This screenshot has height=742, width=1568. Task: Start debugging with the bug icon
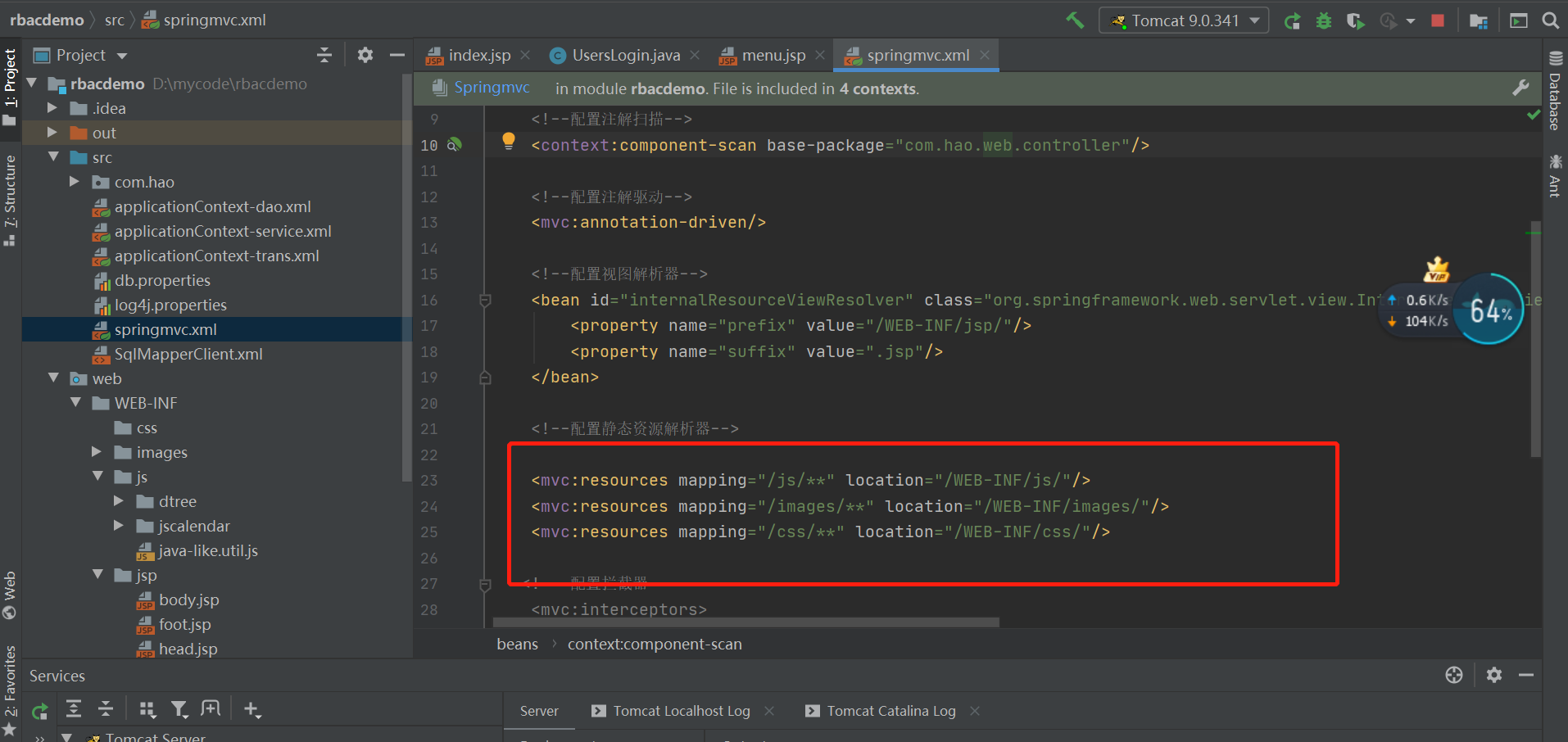click(x=1324, y=20)
